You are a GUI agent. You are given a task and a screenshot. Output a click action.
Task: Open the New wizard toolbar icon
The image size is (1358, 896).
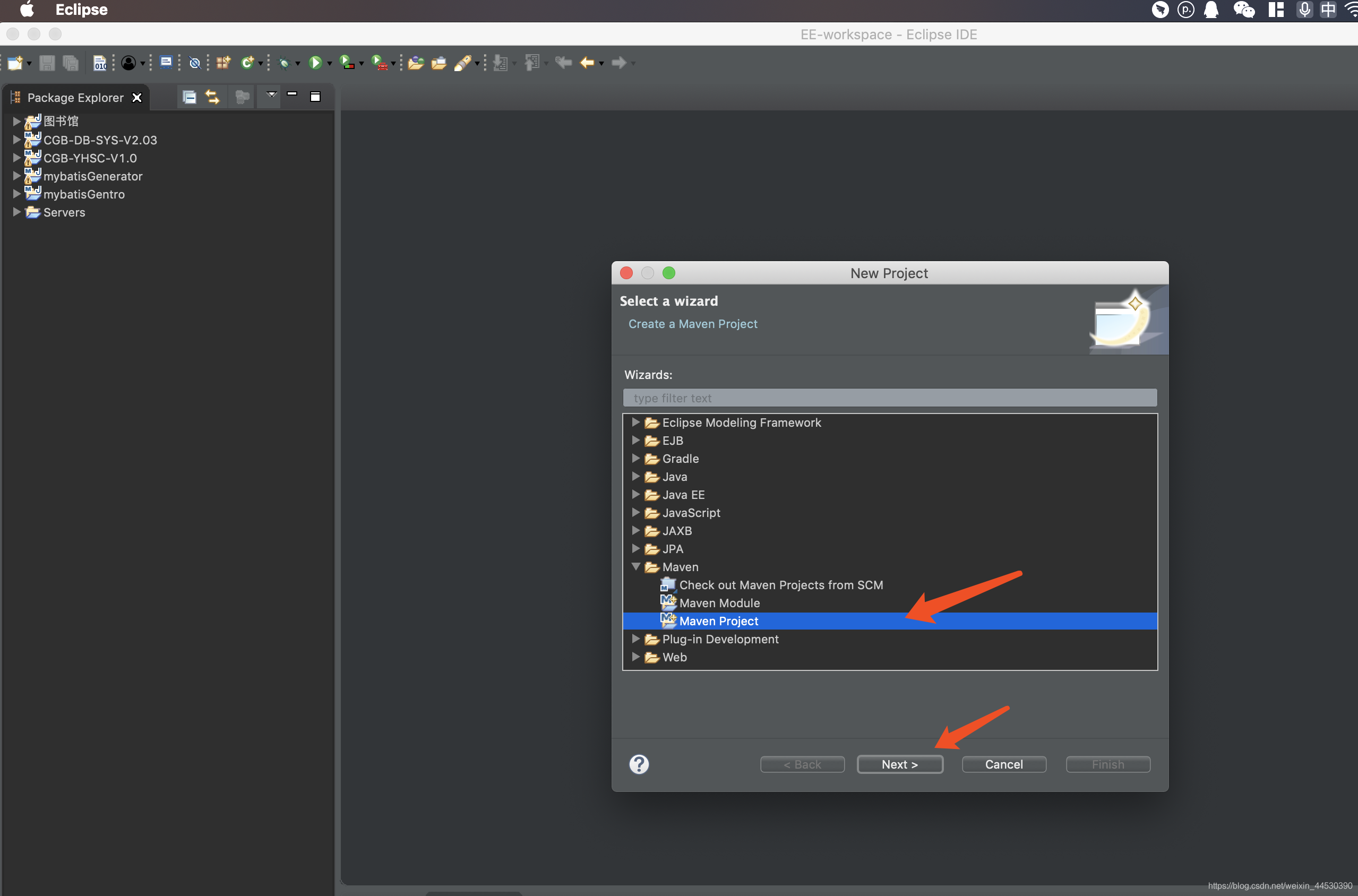pos(15,63)
